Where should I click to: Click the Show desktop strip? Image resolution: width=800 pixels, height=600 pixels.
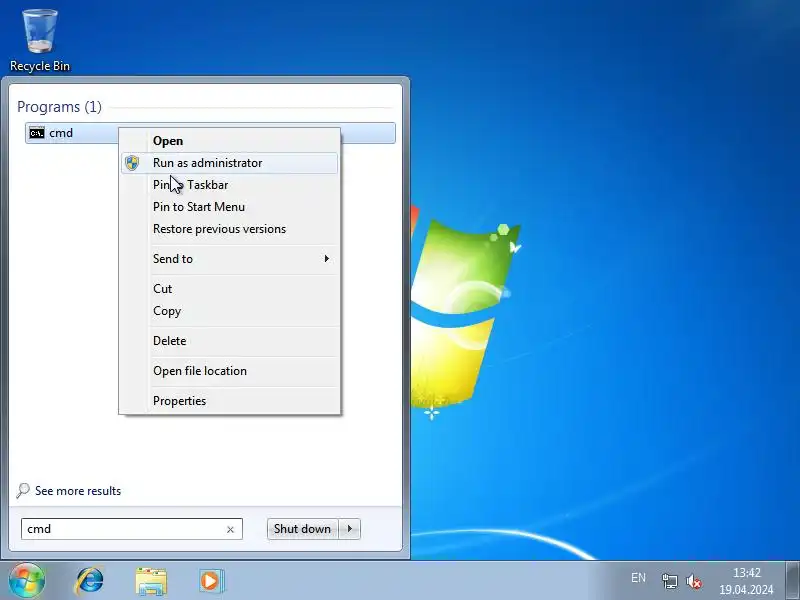[x=792, y=580]
